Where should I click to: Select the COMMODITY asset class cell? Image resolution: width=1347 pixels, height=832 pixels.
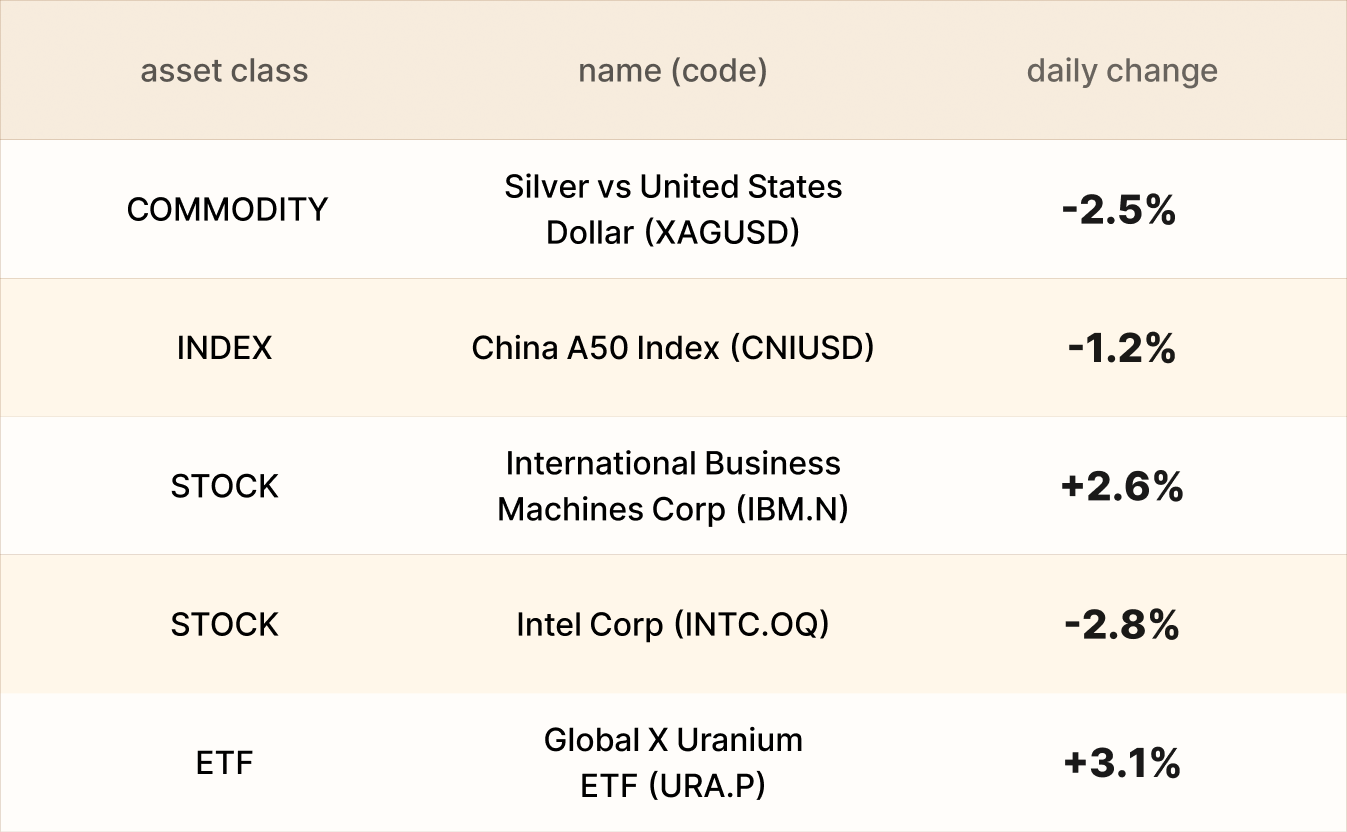(x=227, y=210)
